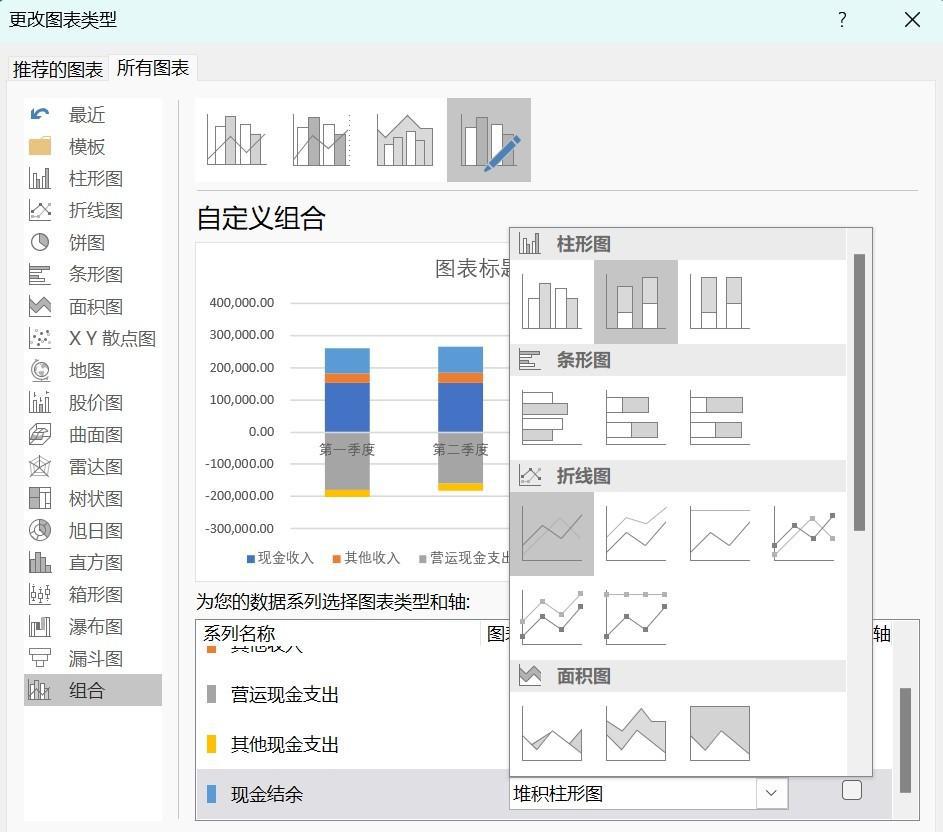Click 其他收入 legend entry in preview

(366, 558)
